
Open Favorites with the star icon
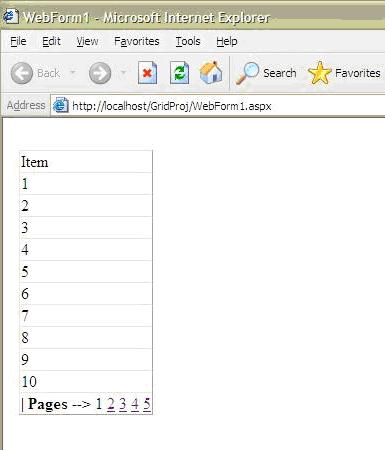point(319,73)
